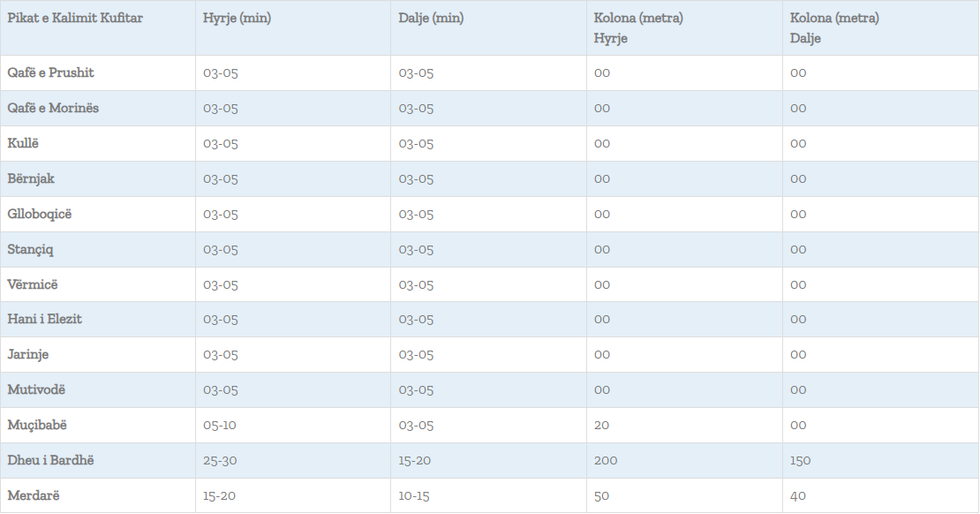The height and width of the screenshot is (514, 980).
Task: Click the Dalje (min) column header
Action: [431, 18]
